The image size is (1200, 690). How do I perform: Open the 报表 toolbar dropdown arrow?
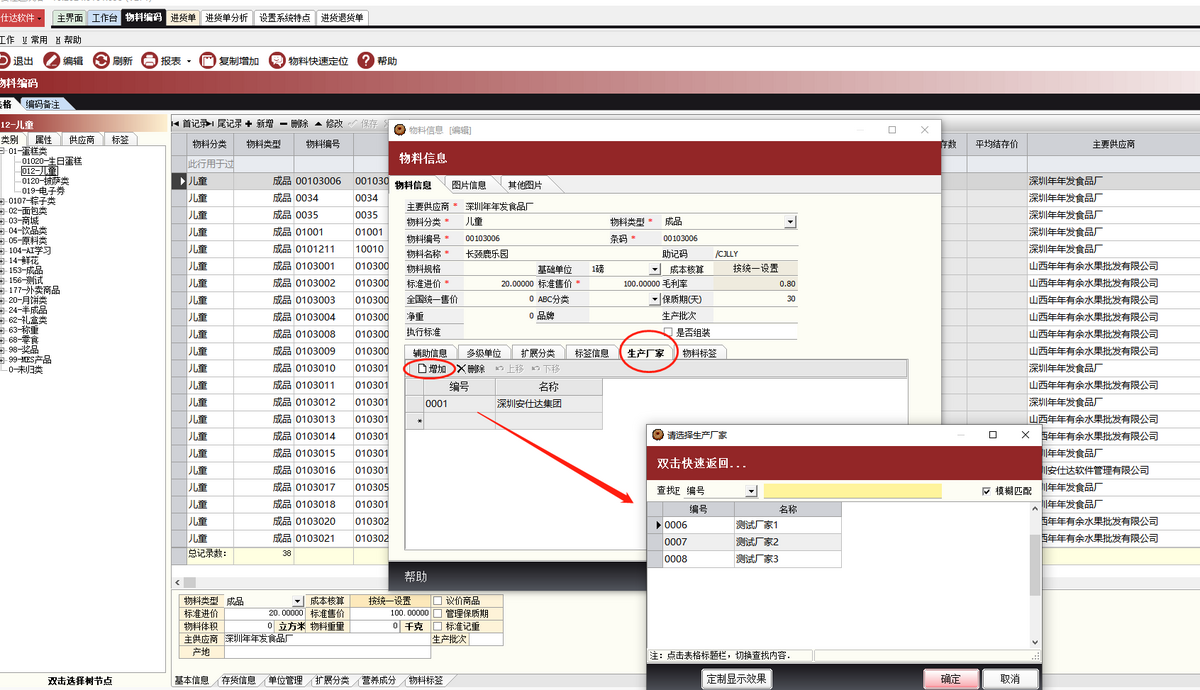pos(189,61)
